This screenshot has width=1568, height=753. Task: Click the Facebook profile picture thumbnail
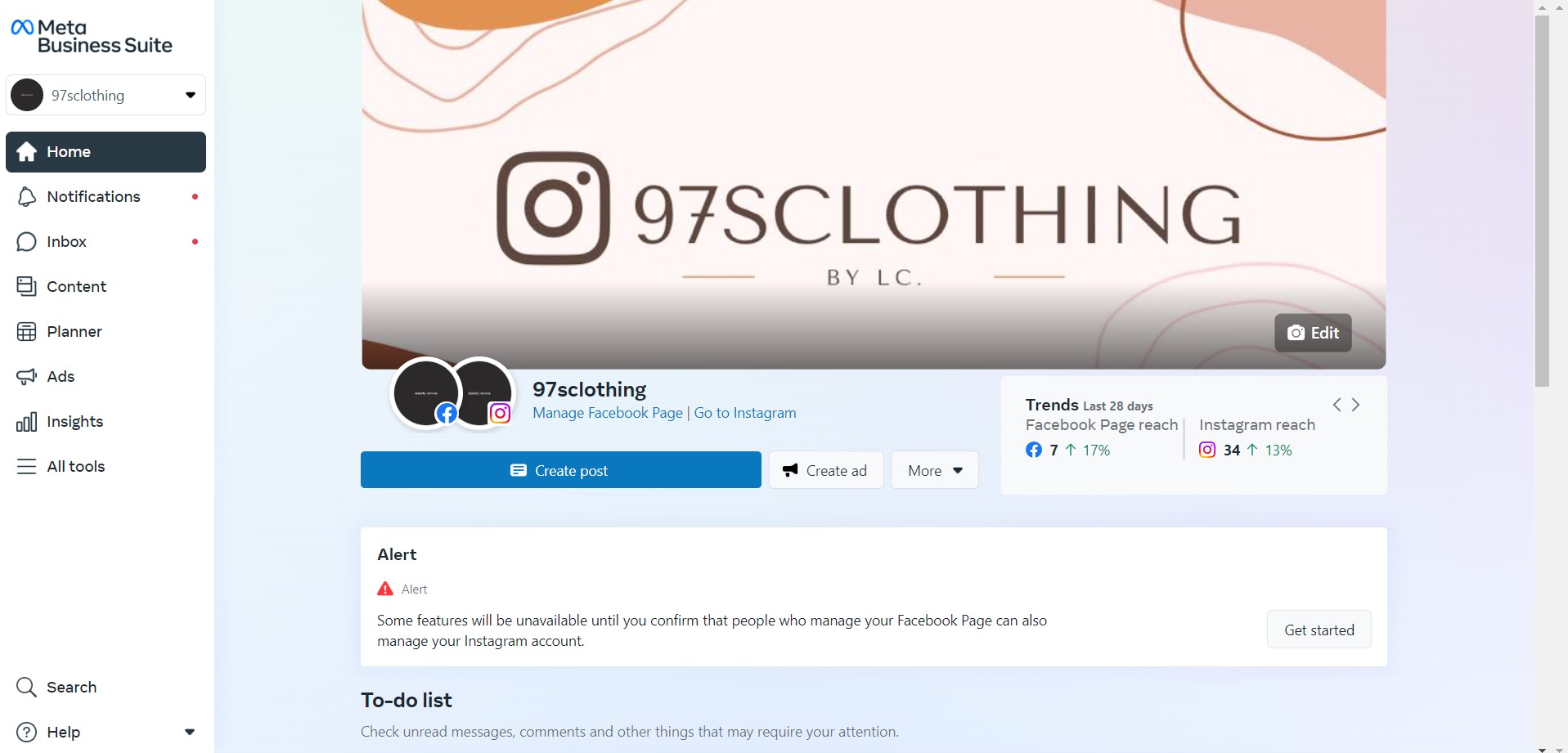coord(425,393)
